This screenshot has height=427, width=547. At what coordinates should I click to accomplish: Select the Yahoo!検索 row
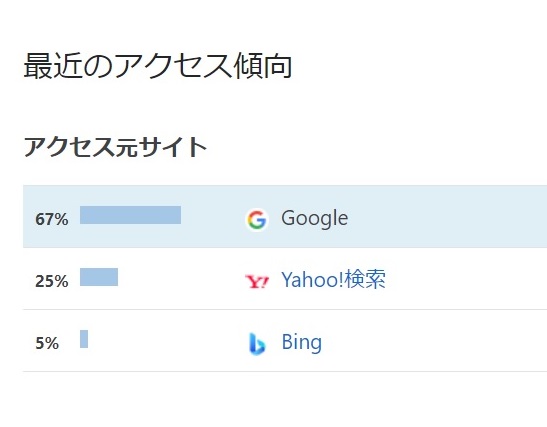point(285,279)
